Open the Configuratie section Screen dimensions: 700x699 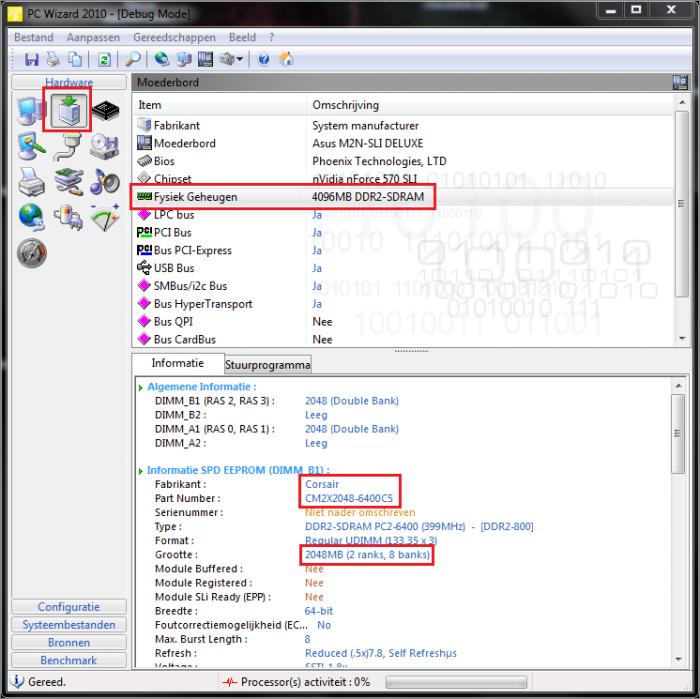tap(69, 607)
